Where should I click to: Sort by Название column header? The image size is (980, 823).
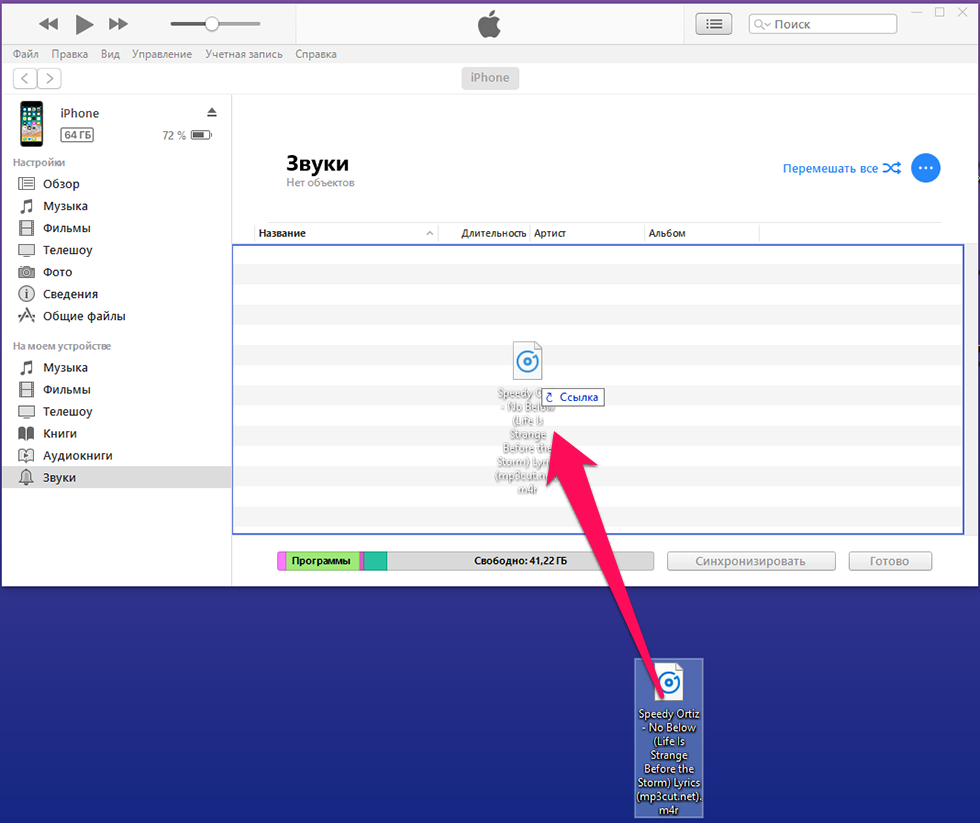pyautogui.click(x=282, y=233)
